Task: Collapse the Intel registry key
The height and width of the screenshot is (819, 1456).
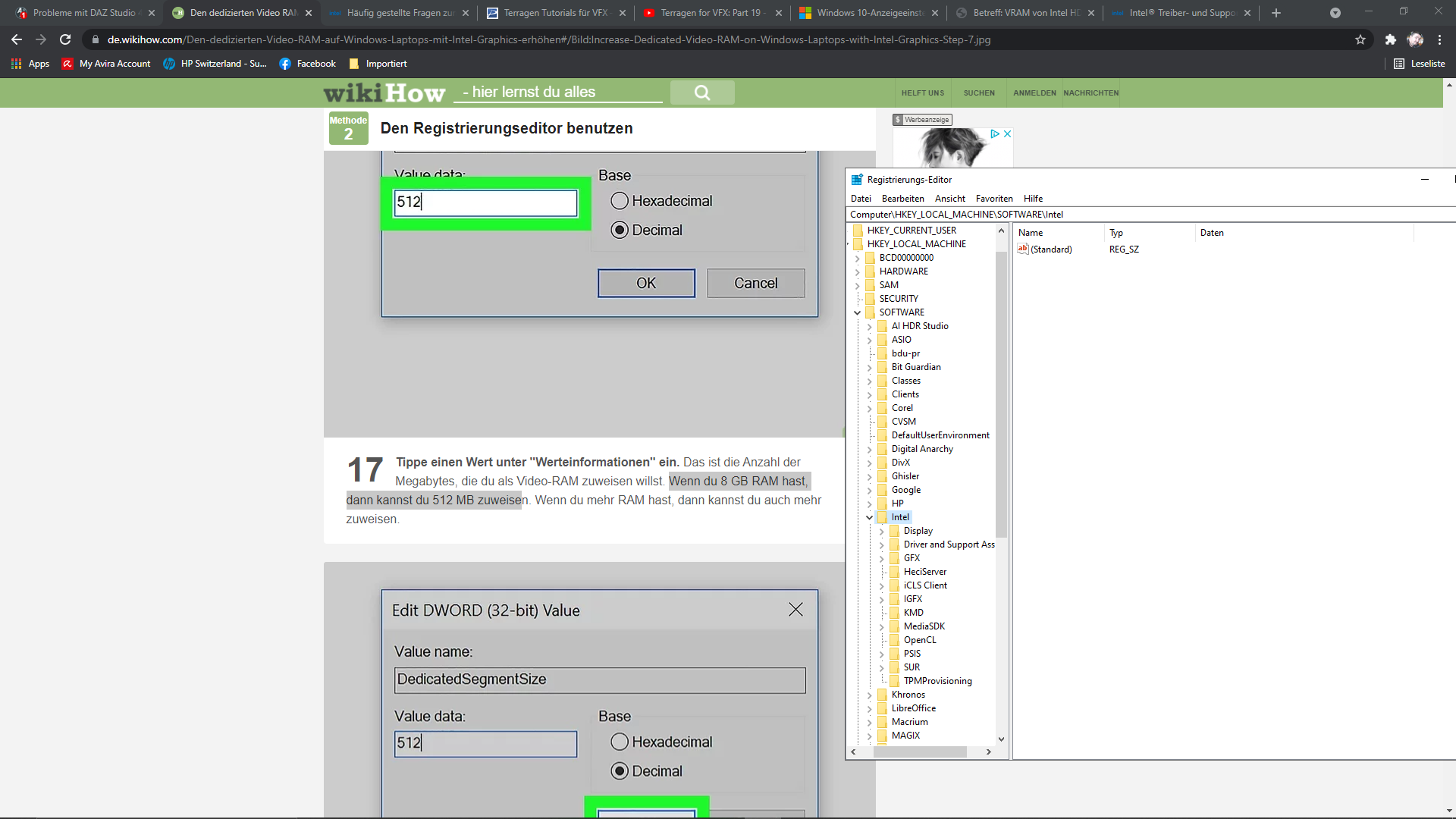Action: [869, 517]
